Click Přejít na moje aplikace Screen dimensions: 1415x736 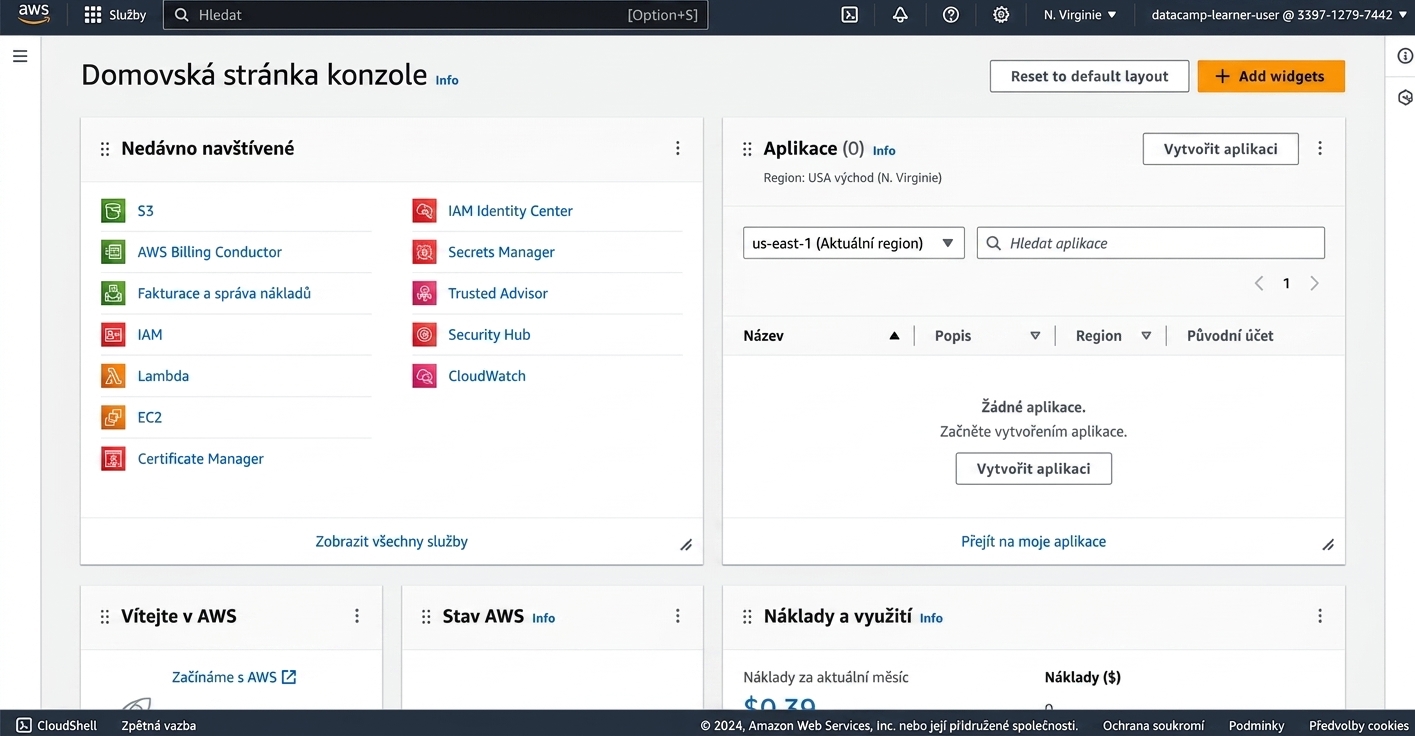(x=1033, y=541)
